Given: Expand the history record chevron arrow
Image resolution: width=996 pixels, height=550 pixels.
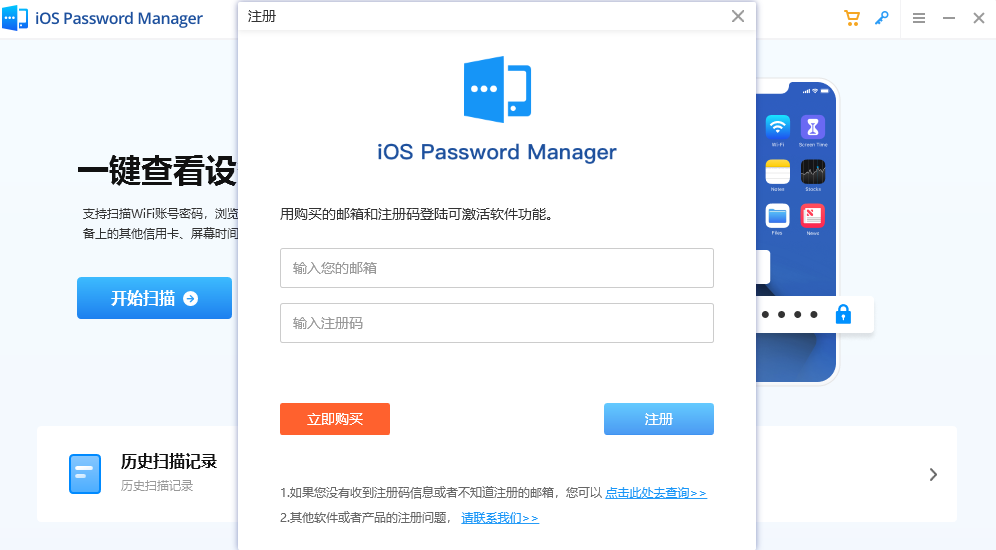Looking at the screenshot, I should pyautogui.click(x=933, y=474).
